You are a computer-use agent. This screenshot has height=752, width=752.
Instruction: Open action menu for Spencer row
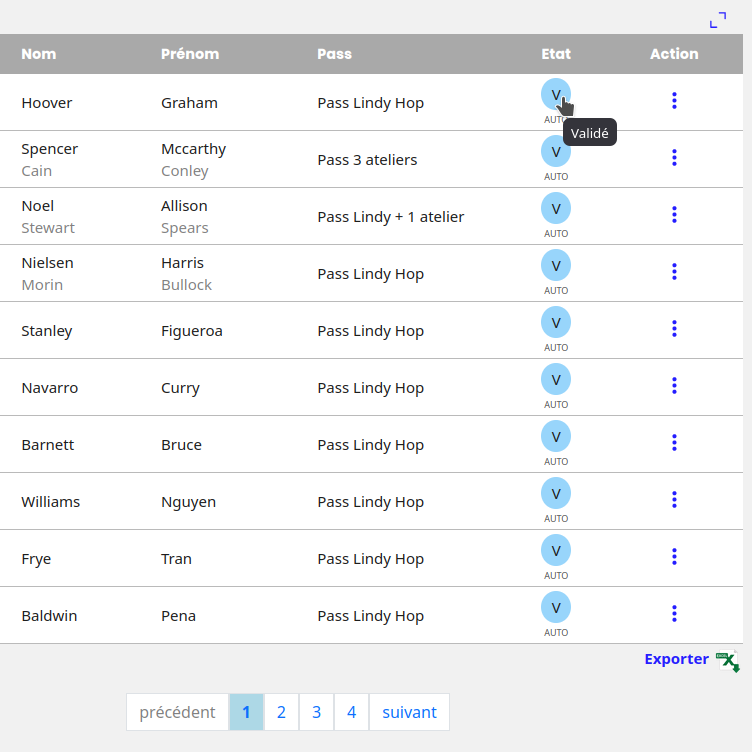(x=674, y=158)
